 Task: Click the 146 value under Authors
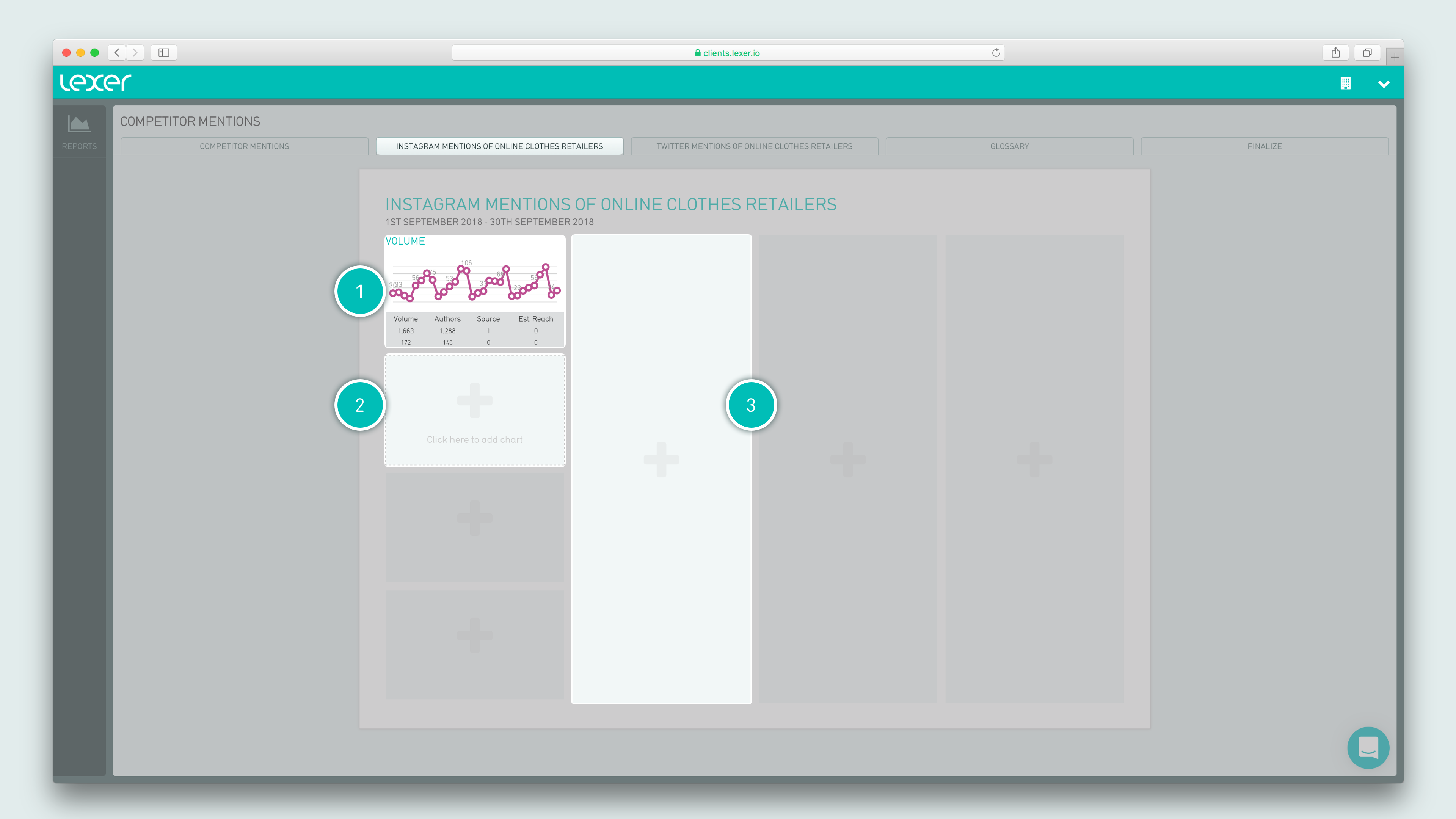coord(448,342)
